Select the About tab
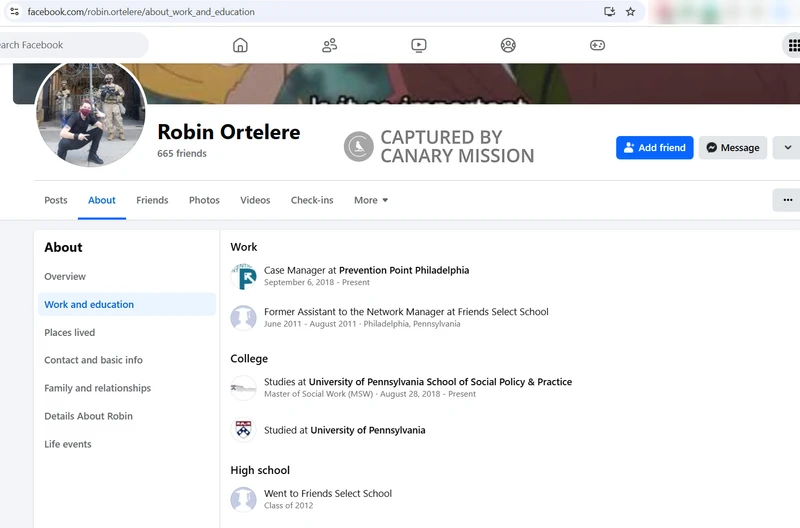 102,200
